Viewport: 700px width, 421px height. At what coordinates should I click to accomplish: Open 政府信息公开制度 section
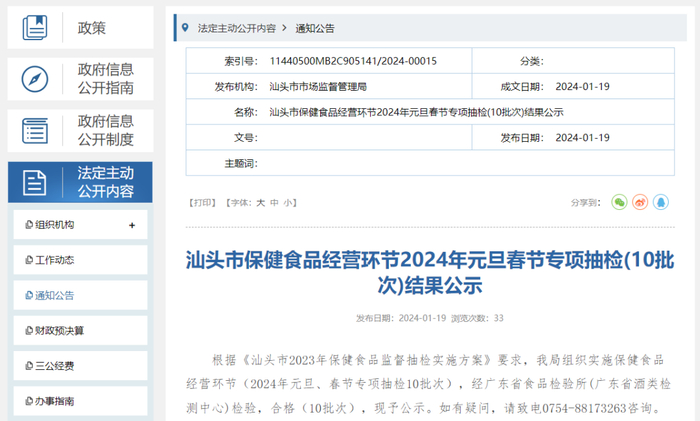[x=80, y=131]
